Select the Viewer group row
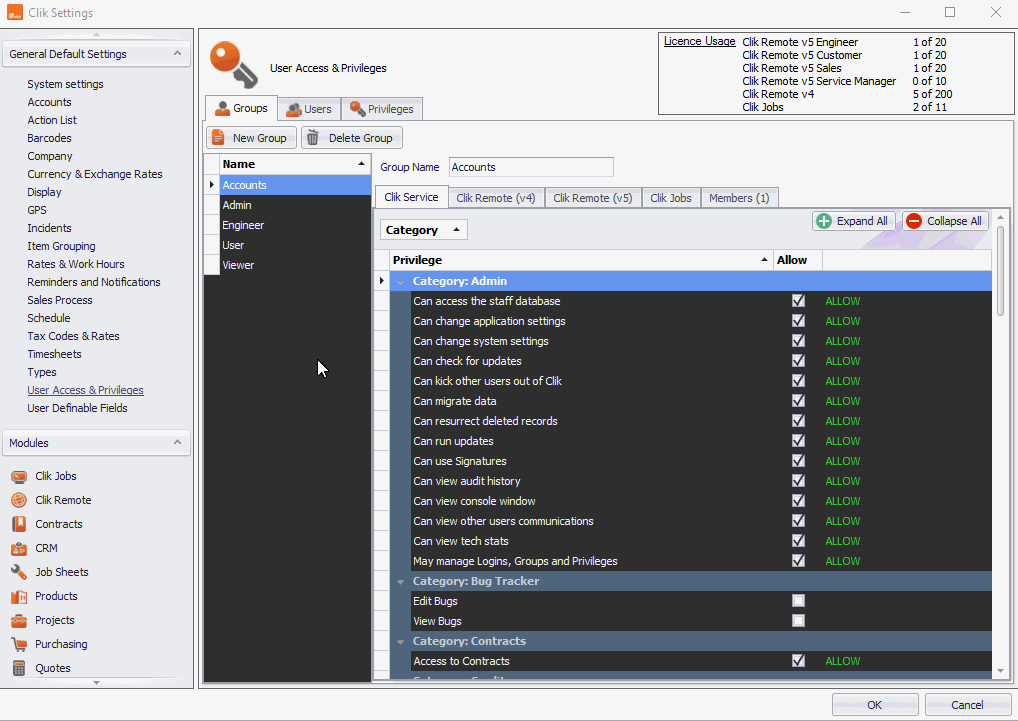Viewport: 1018px width, 721px height. (x=295, y=265)
